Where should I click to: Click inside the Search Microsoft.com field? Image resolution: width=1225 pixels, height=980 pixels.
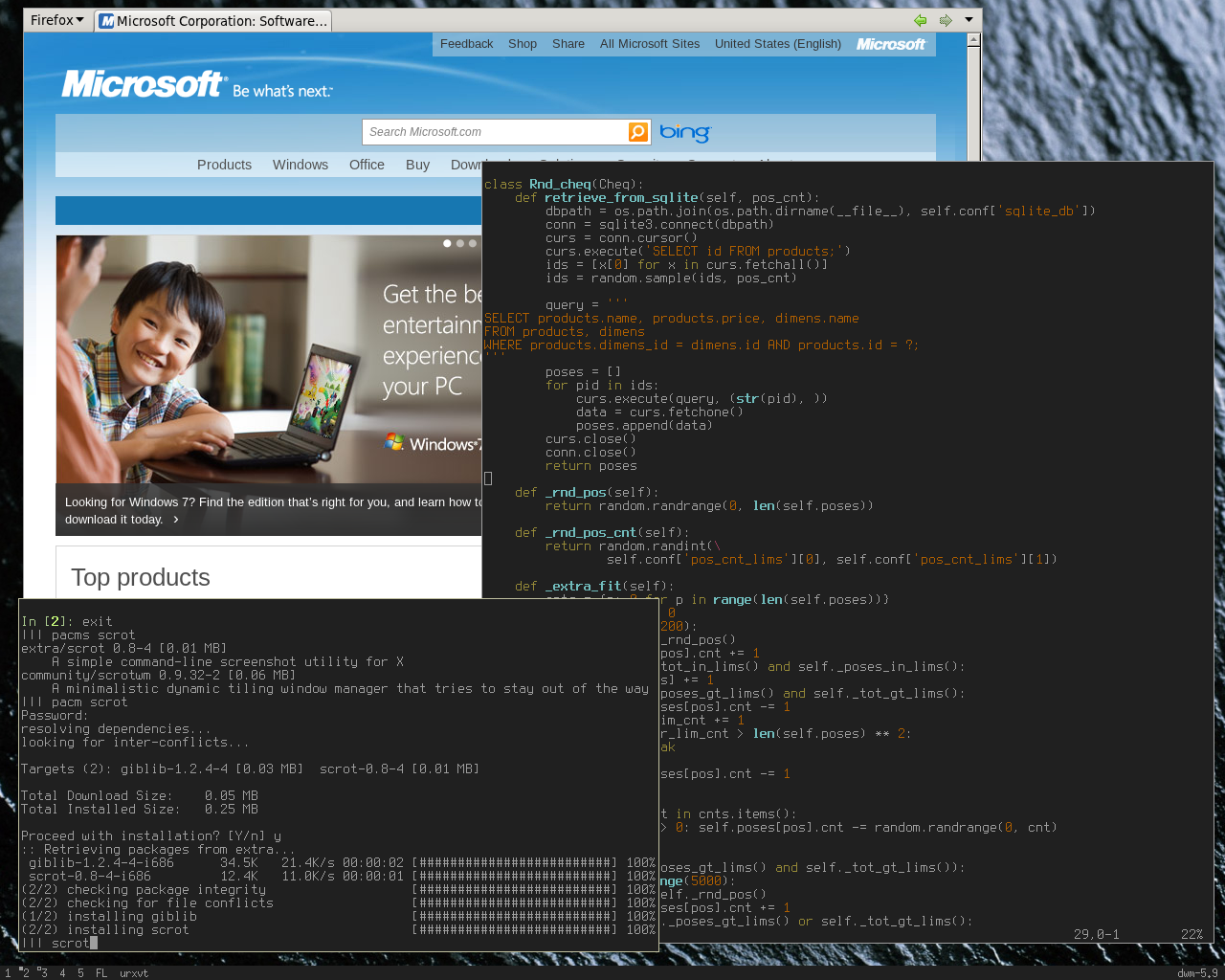click(493, 132)
